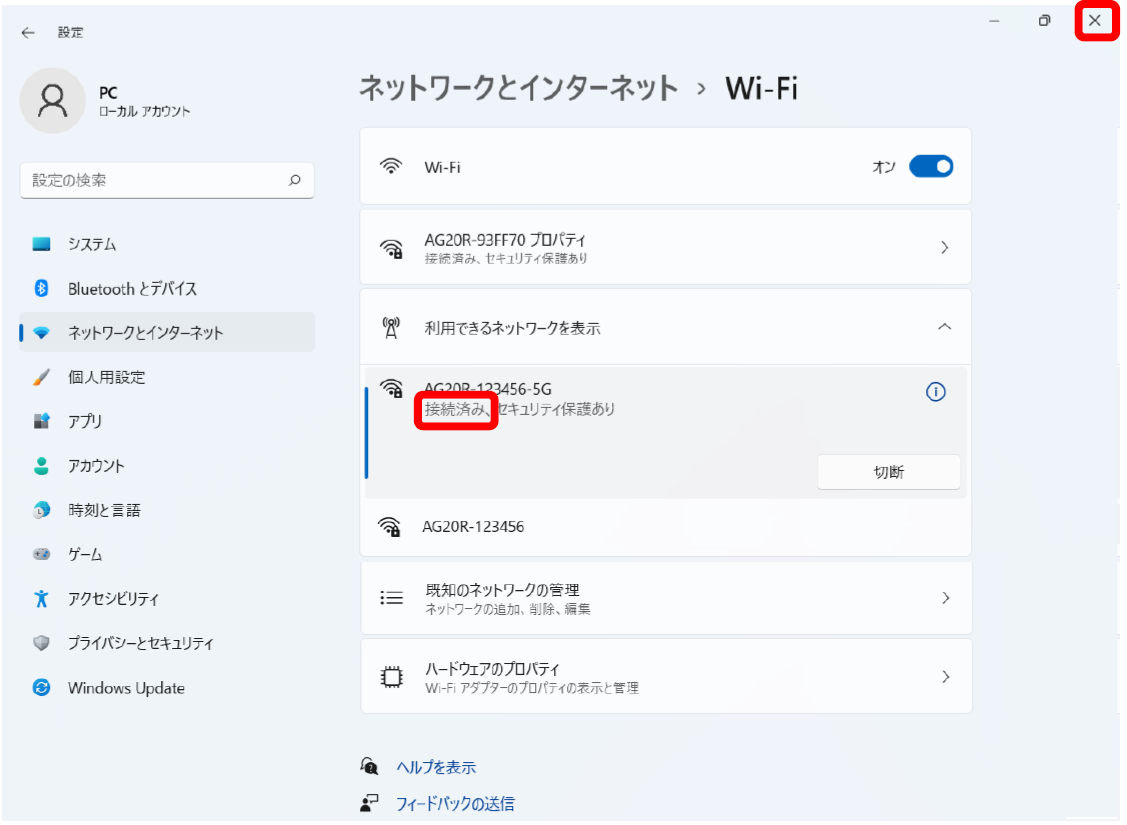Turn off the Wi-Fi toggle
This screenshot has width=1127, height=825.
pos(932,166)
